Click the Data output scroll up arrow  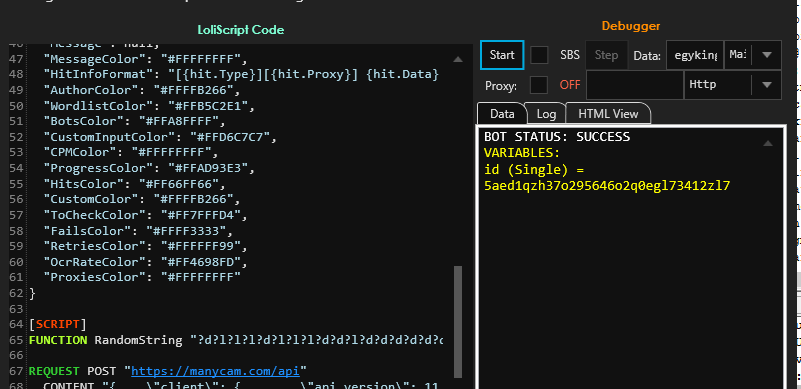tap(767, 144)
